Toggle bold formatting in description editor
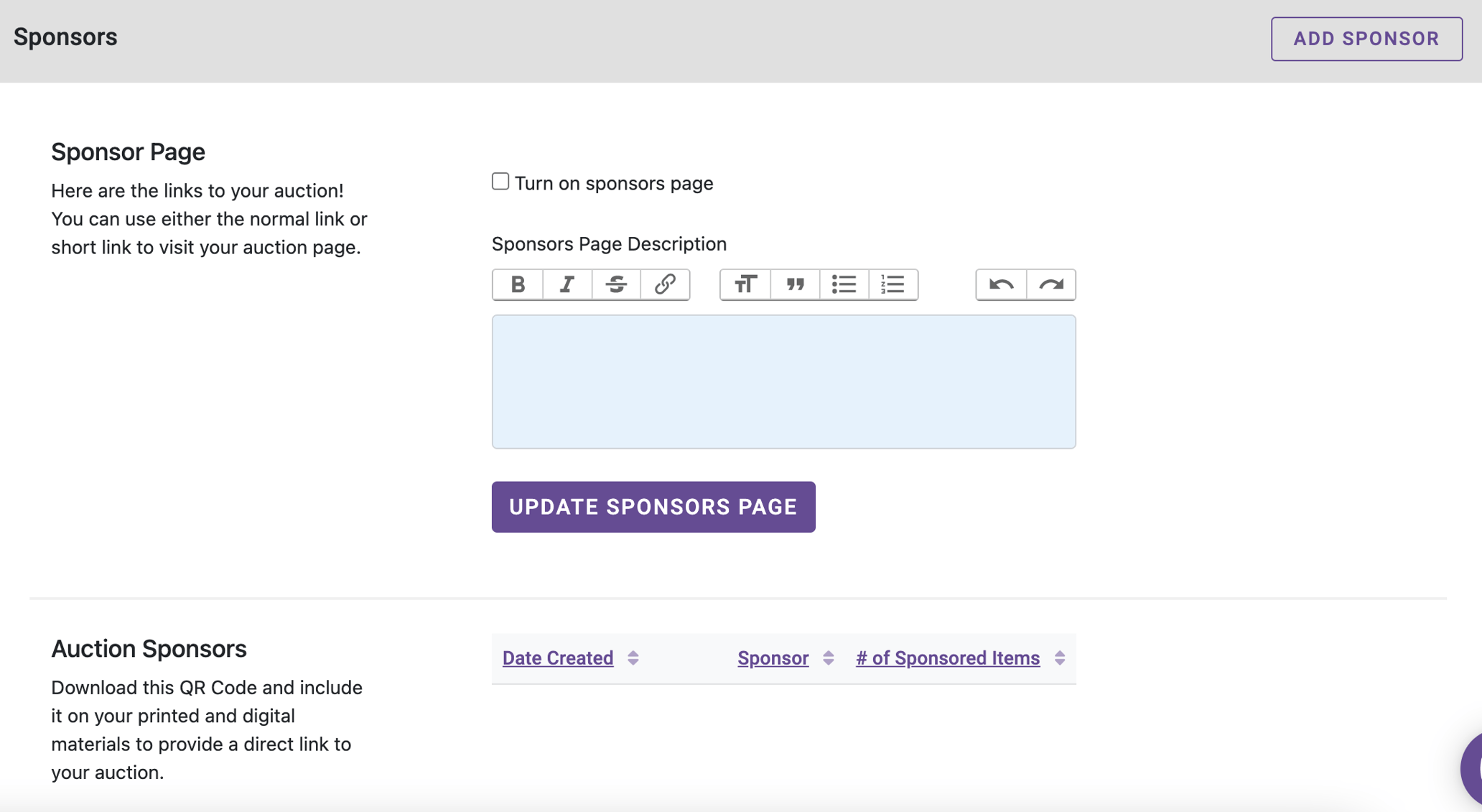The width and height of the screenshot is (1482, 812). point(518,284)
